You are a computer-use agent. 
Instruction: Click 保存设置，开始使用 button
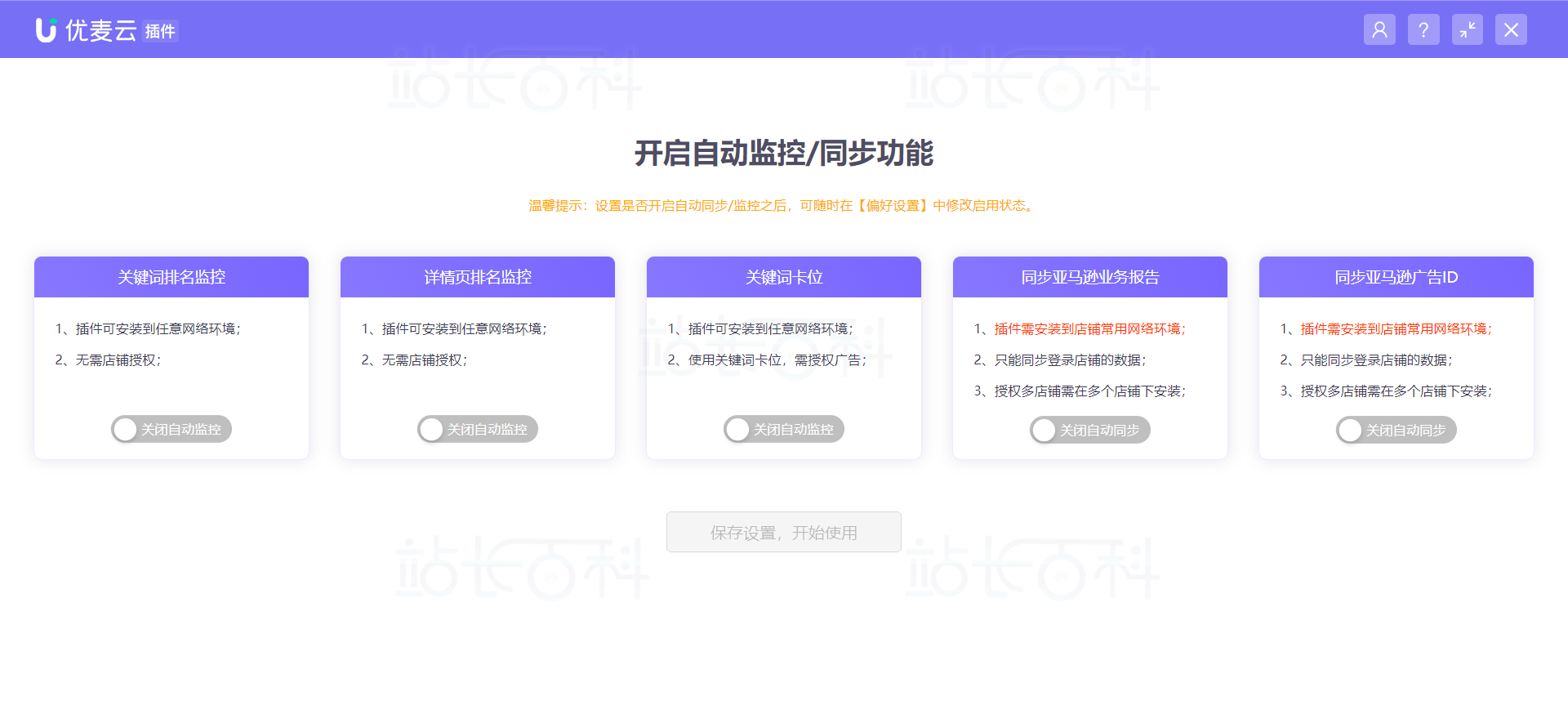[784, 532]
